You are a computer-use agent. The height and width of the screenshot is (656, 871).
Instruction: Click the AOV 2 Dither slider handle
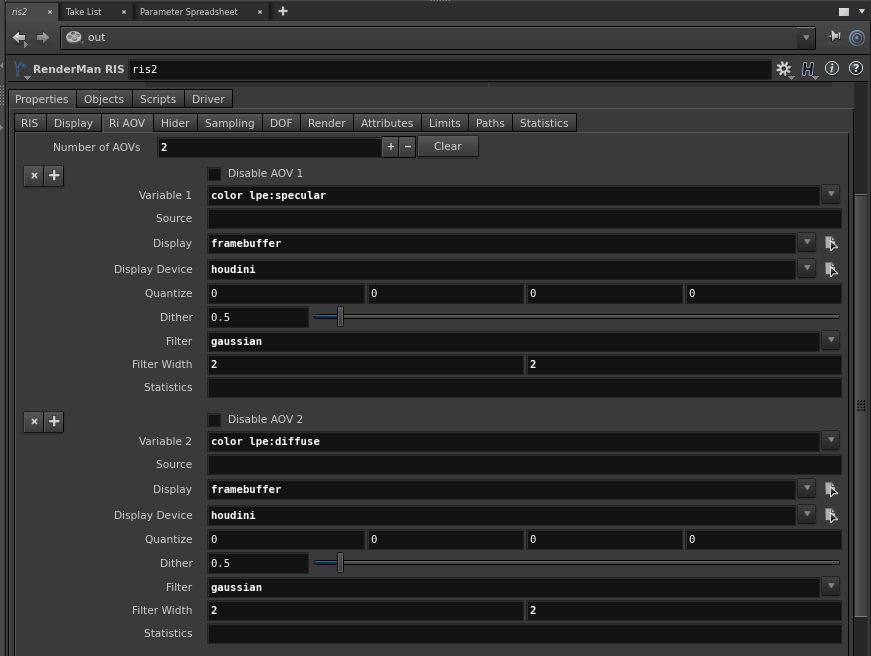341,563
